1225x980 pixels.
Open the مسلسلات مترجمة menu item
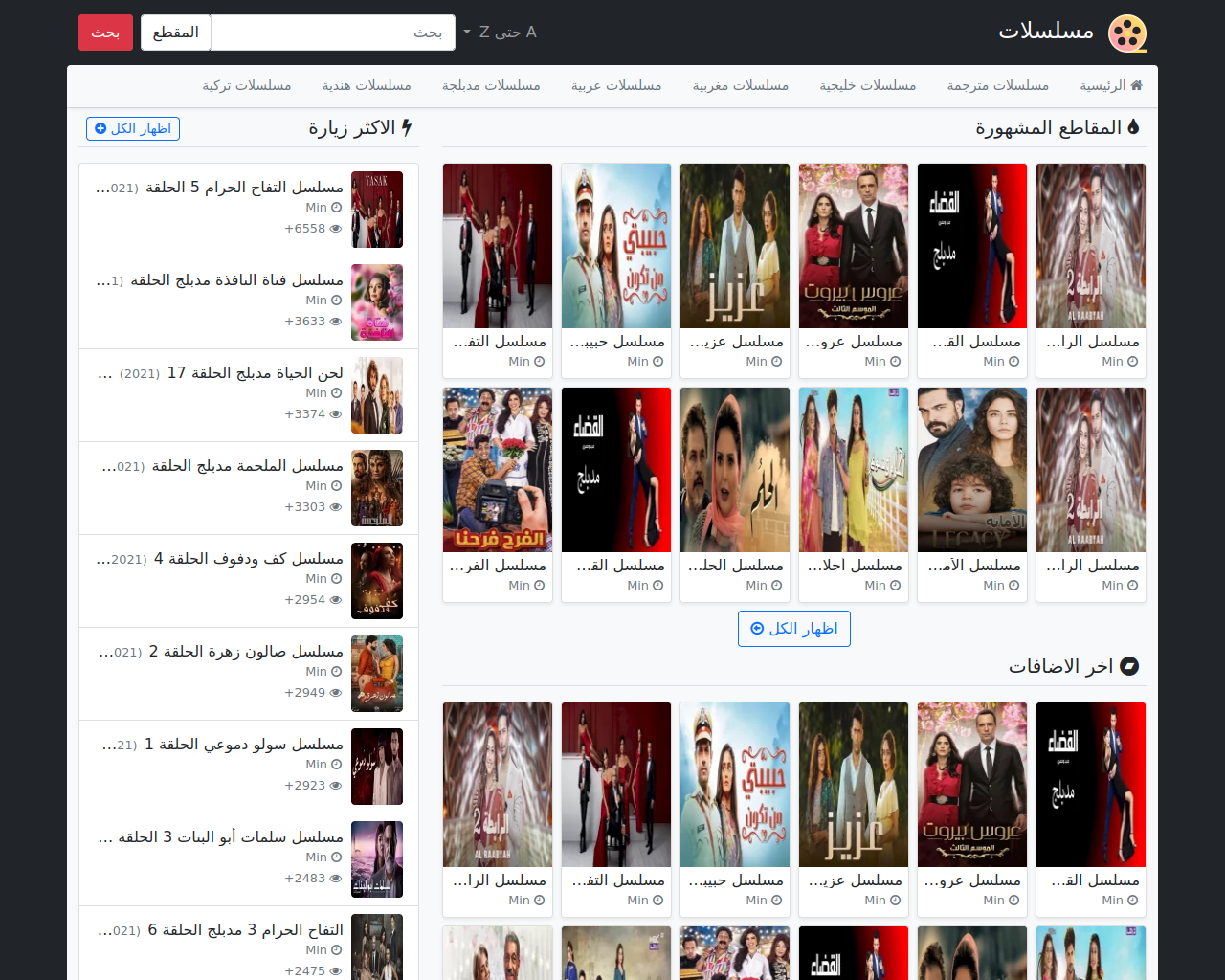tap(997, 85)
